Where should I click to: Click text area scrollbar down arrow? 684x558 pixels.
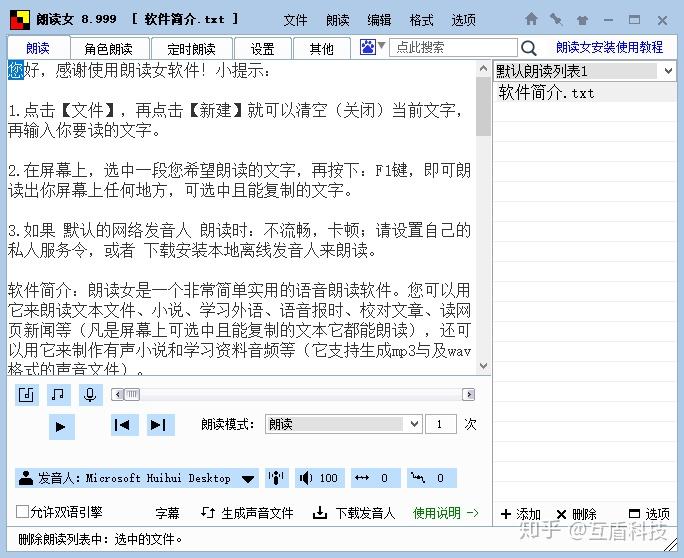click(483, 366)
